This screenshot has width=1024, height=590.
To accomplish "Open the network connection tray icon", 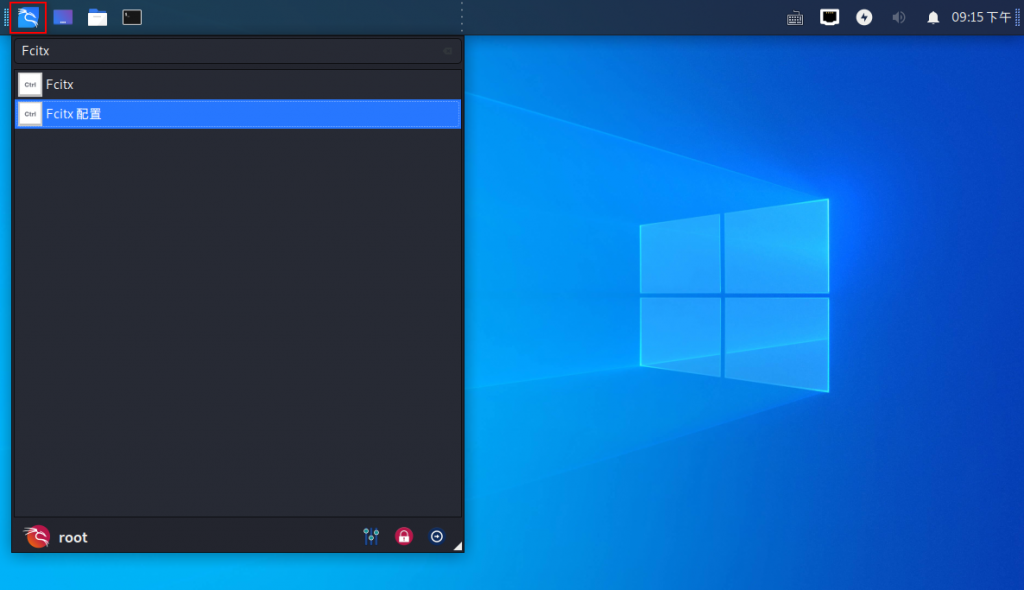I will pyautogui.click(x=829, y=17).
